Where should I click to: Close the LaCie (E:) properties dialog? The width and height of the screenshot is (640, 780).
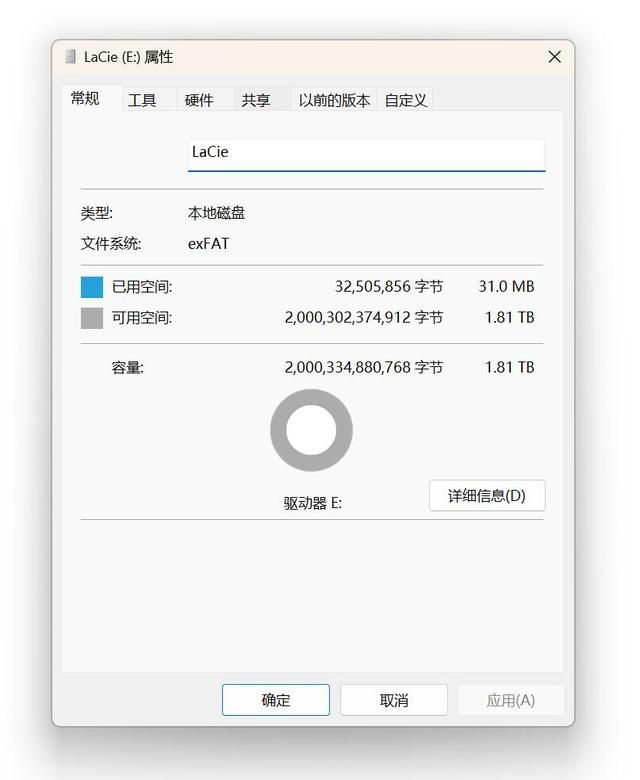(554, 57)
